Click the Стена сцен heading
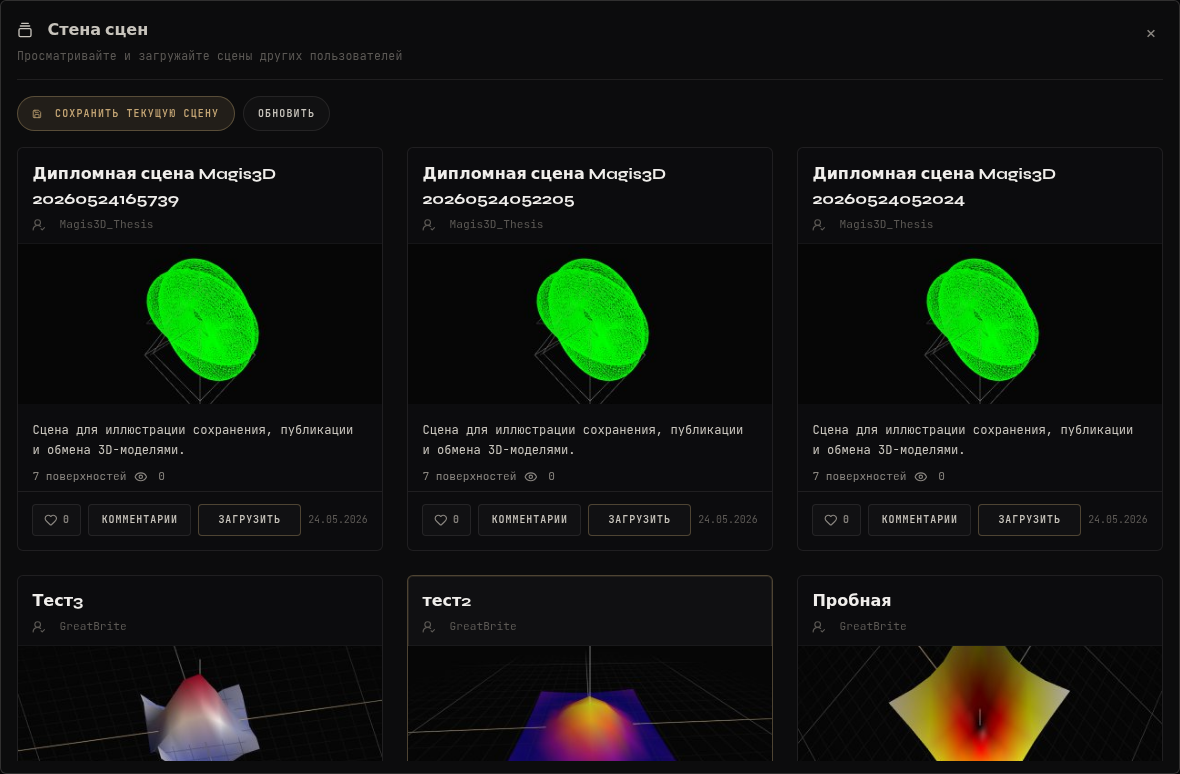This screenshot has height=774, width=1180. [x=98, y=29]
